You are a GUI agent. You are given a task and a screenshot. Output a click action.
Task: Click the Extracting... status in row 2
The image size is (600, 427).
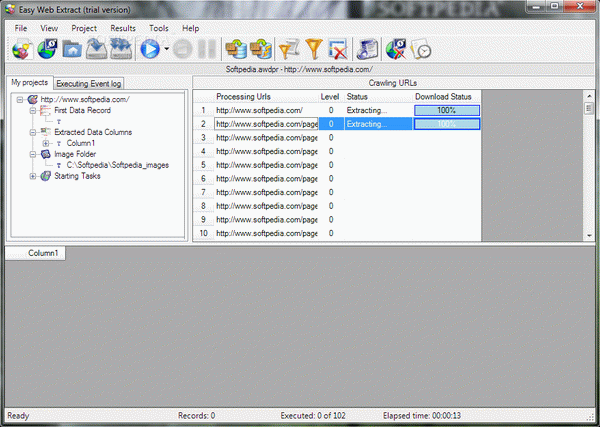pyautogui.click(x=378, y=124)
